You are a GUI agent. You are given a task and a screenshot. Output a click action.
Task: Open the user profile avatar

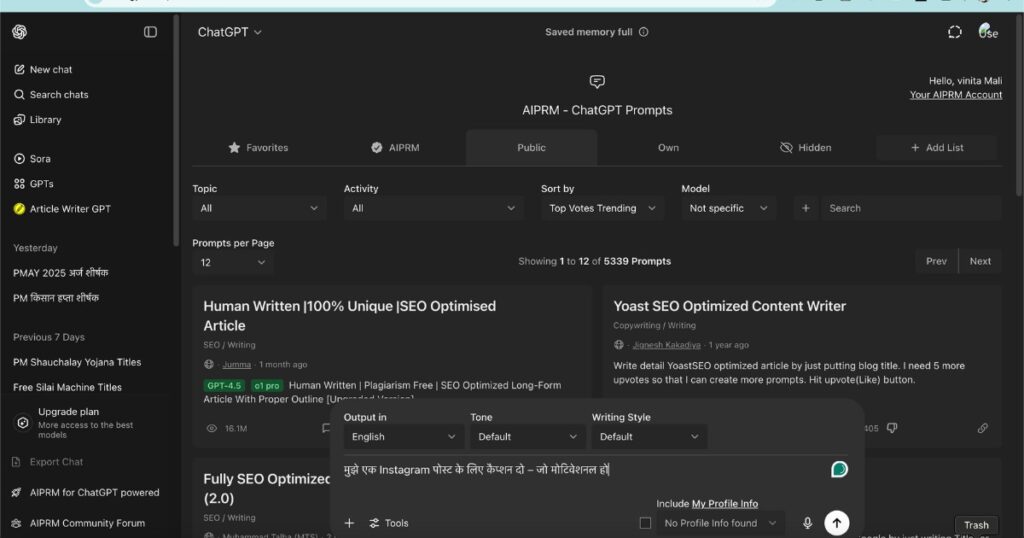[987, 31]
